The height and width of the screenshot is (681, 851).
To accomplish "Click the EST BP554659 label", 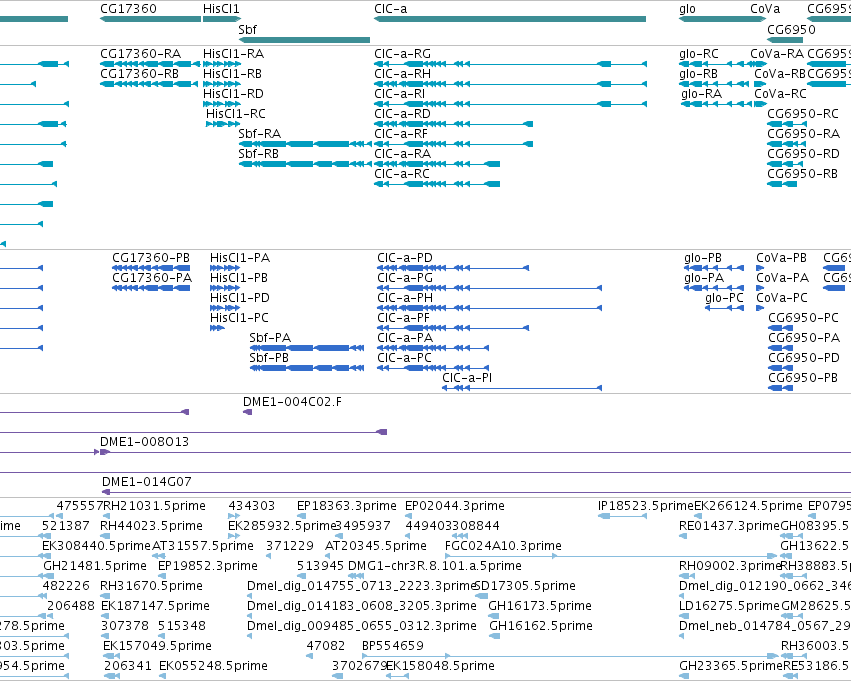I will pos(392,647).
